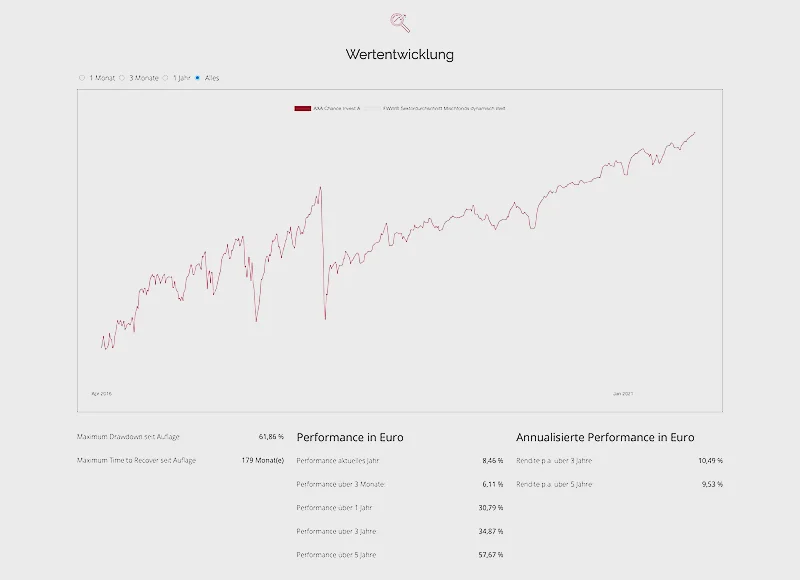Click the "Performance in Euro" heading

pyautogui.click(x=350, y=437)
